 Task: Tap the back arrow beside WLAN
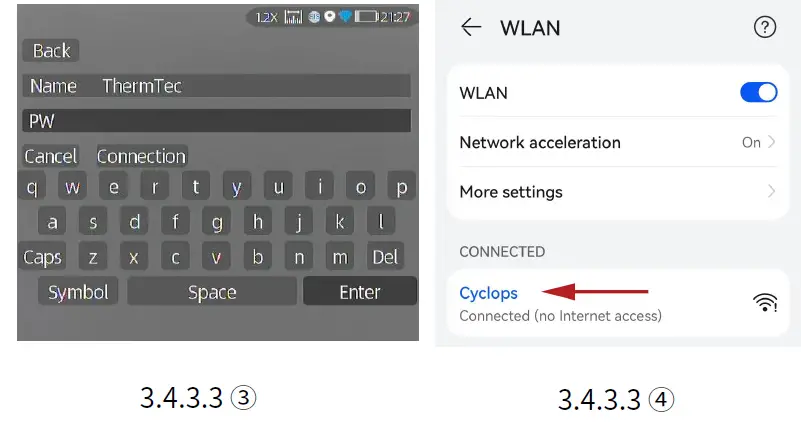(x=470, y=27)
